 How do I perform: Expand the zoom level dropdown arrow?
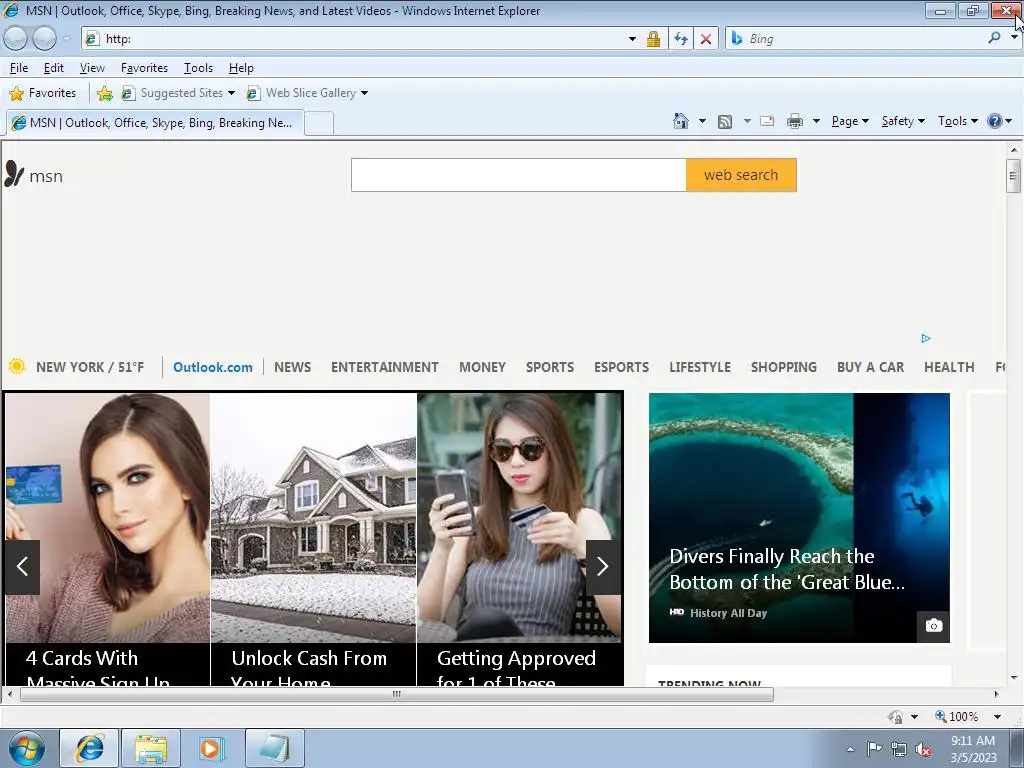[997, 716]
